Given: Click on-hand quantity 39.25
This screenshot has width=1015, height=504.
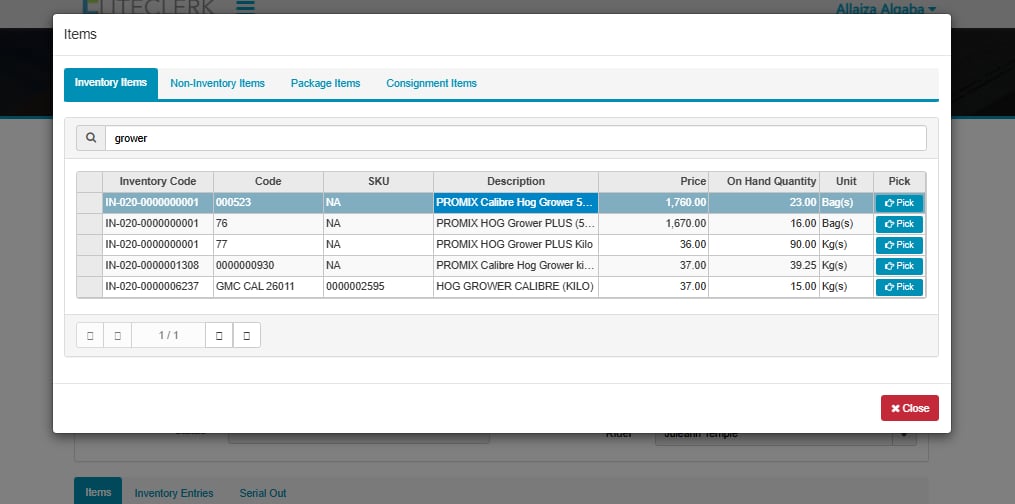Looking at the screenshot, I should [x=764, y=265].
